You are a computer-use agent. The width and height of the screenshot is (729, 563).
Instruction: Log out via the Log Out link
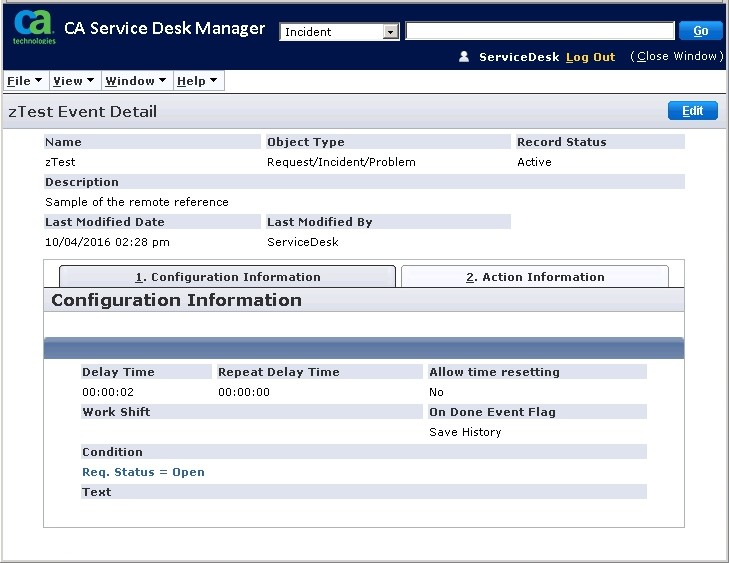590,57
